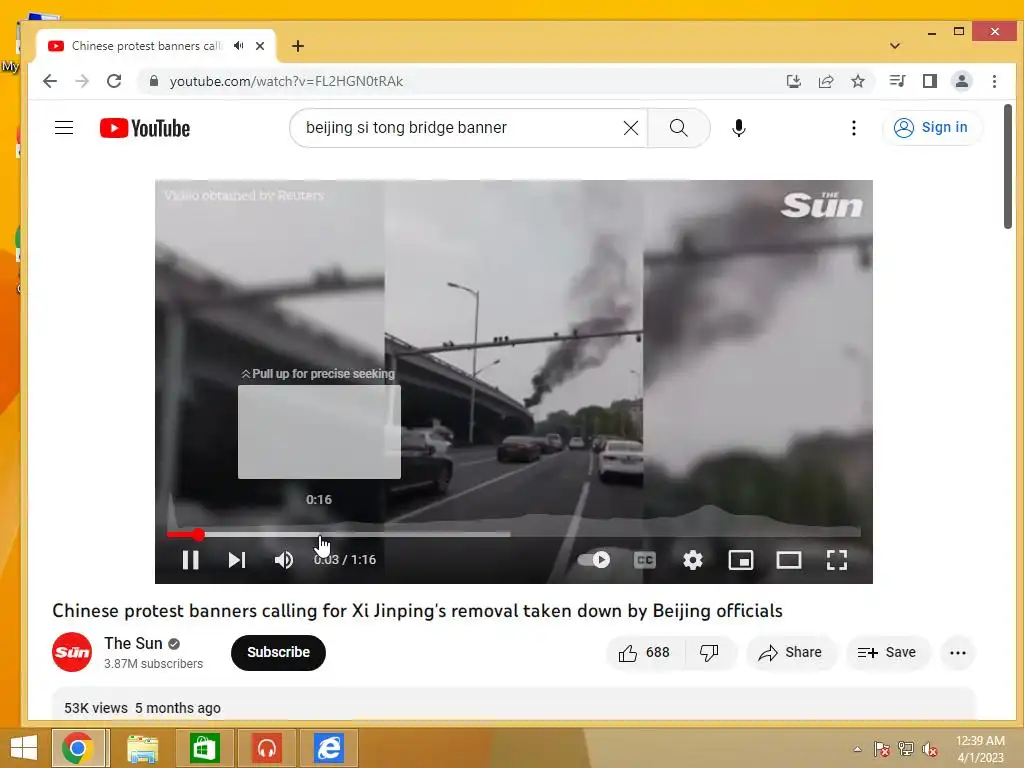The width and height of the screenshot is (1024, 768).
Task: Open The Sun channel name link
Action: tap(133, 643)
